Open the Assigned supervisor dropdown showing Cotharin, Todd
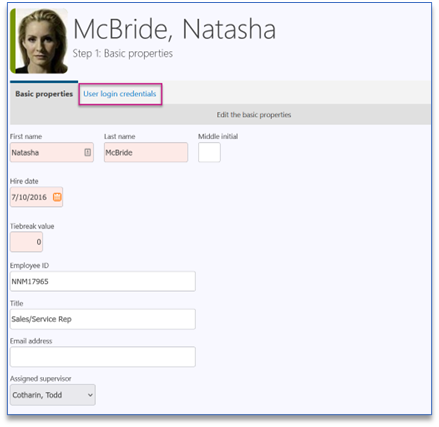This screenshot has width=439, height=427. pyautogui.click(x=53, y=395)
